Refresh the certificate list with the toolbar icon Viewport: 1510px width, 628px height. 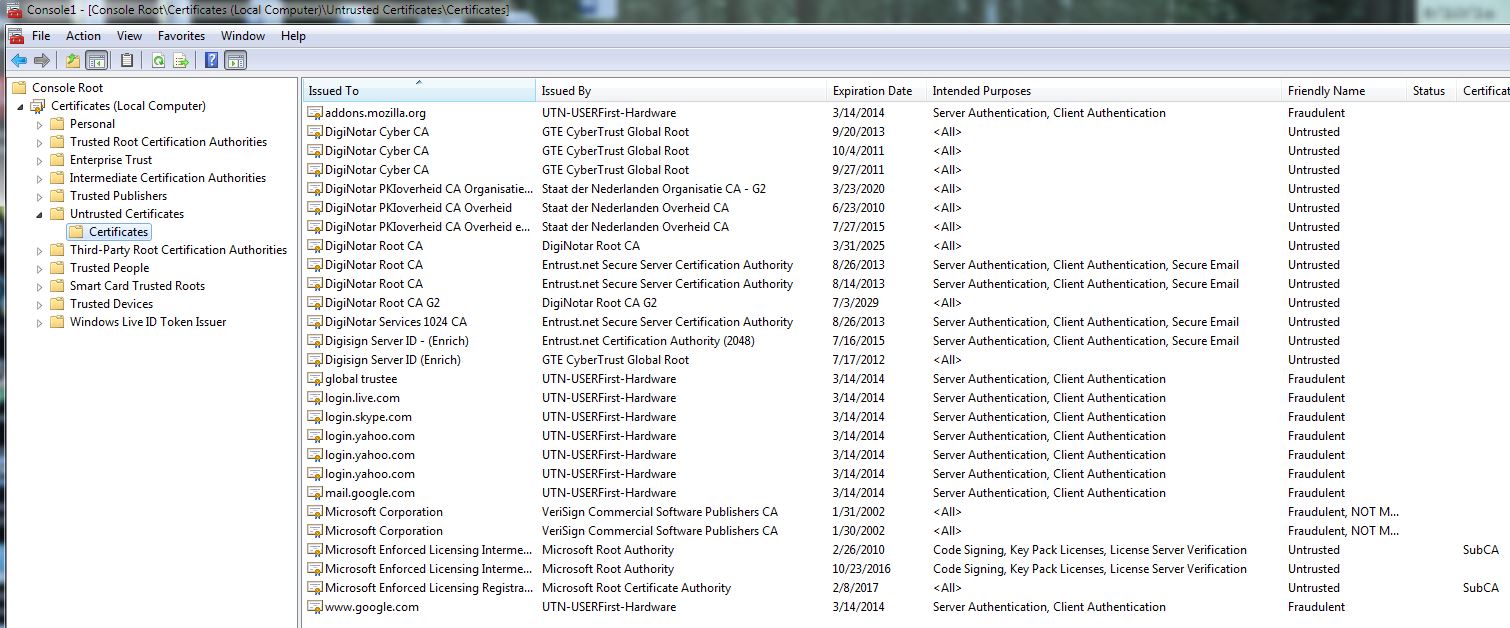pos(158,61)
